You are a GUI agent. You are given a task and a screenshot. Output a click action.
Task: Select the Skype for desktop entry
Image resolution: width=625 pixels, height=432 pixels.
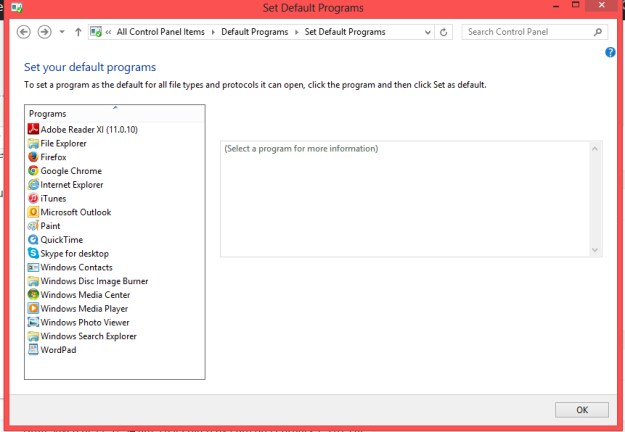(x=75, y=253)
